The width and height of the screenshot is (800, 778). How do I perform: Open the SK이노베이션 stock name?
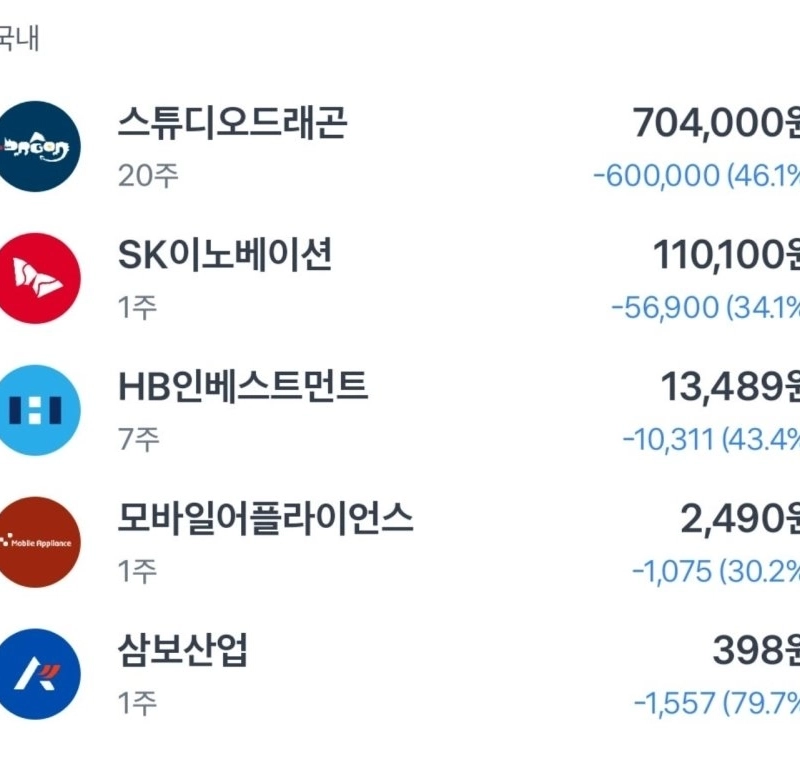(225, 256)
